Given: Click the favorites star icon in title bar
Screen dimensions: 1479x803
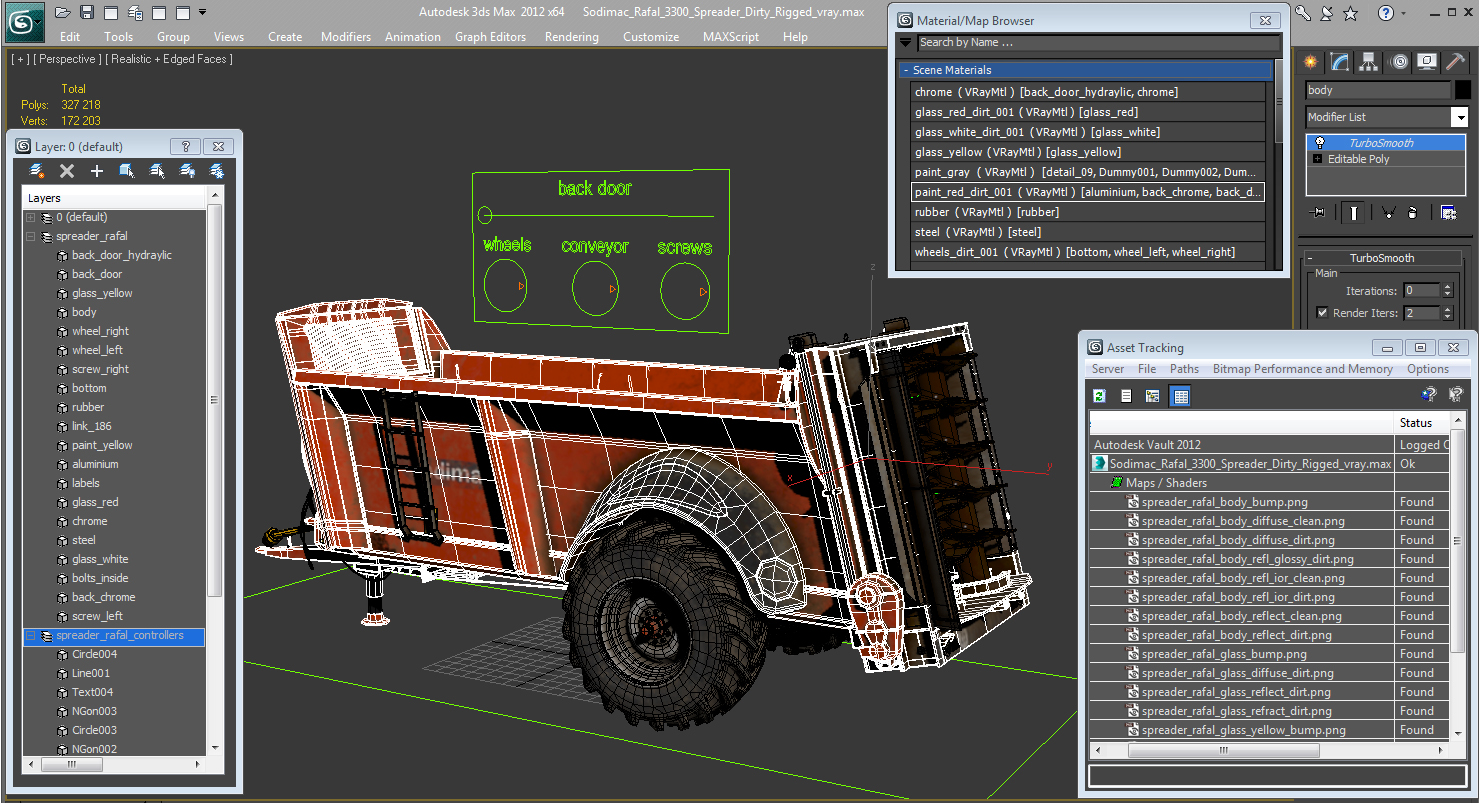Looking at the screenshot, I should pyautogui.click(x=1351, y=13).
